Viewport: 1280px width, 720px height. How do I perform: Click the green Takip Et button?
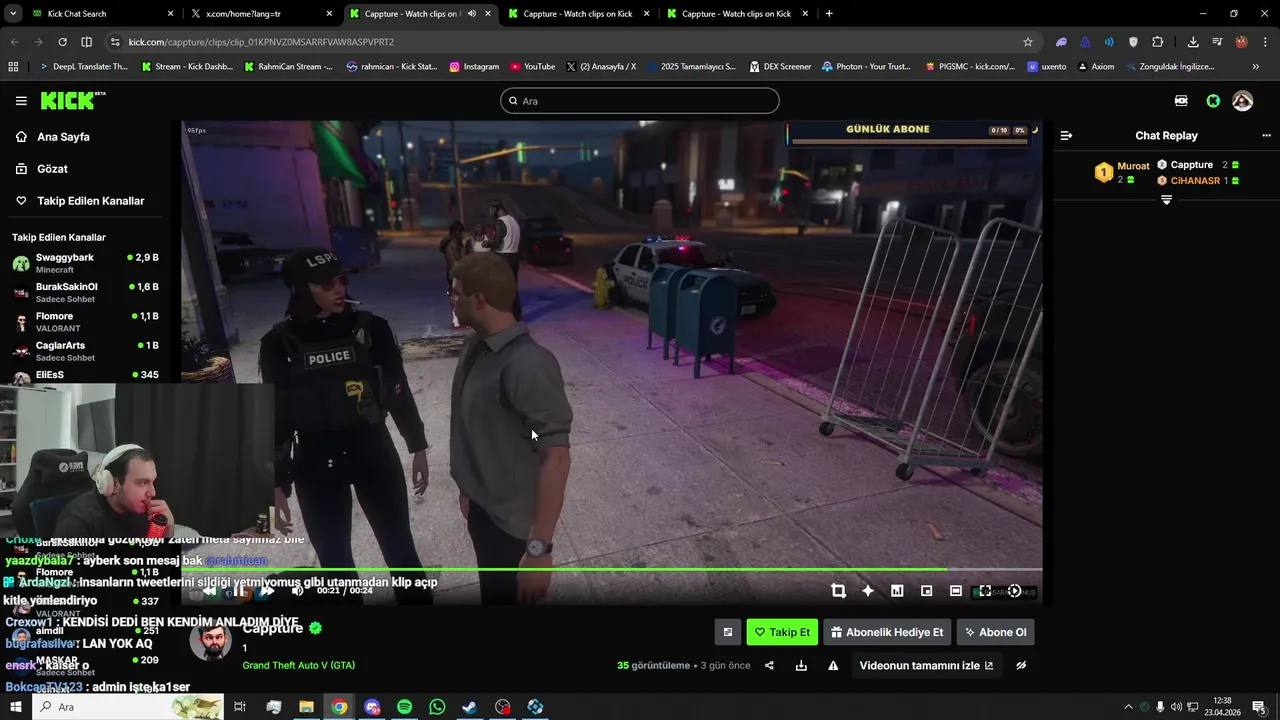pos(782,632)
